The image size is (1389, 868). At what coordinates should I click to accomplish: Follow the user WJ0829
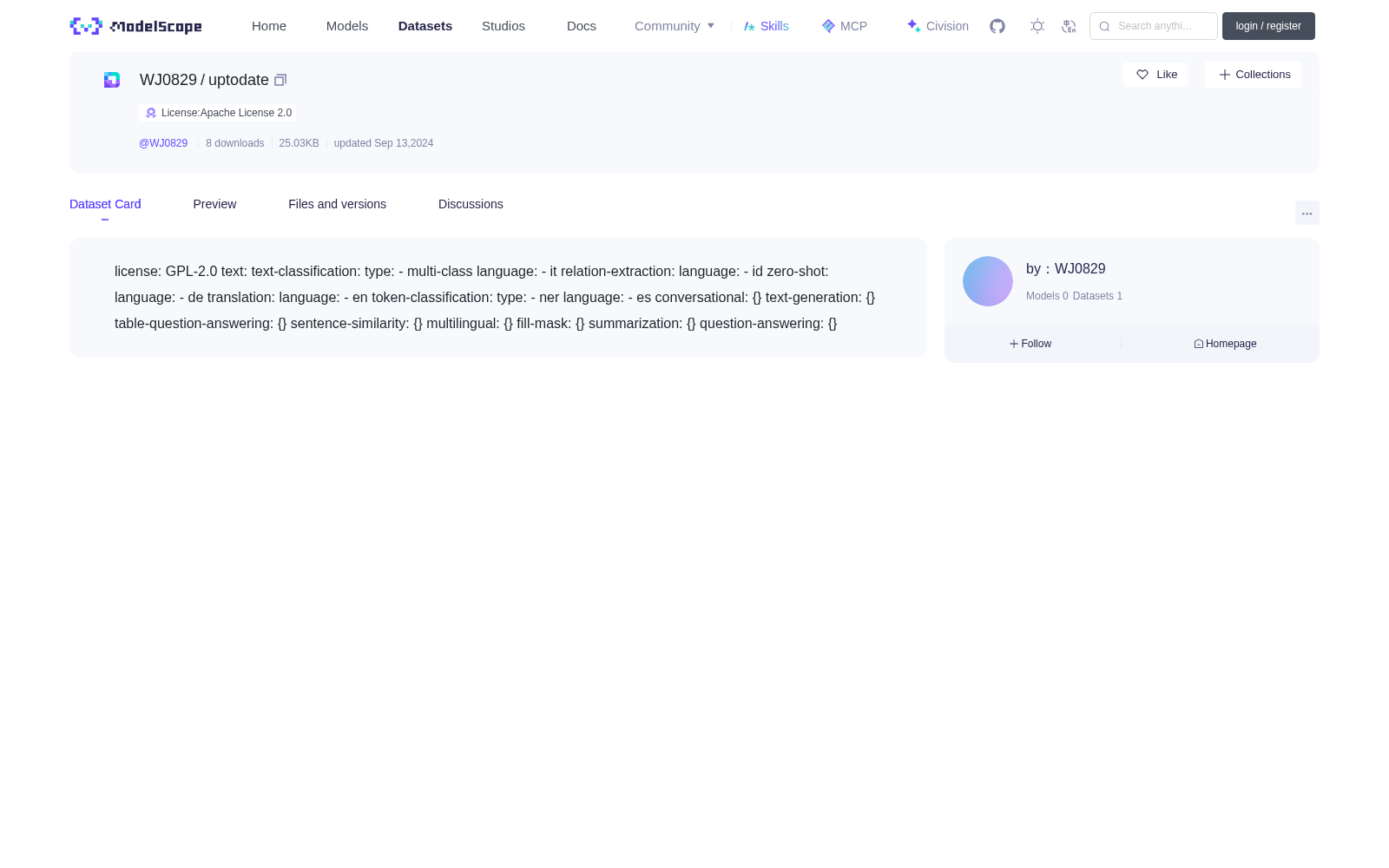coord(1030,344)
